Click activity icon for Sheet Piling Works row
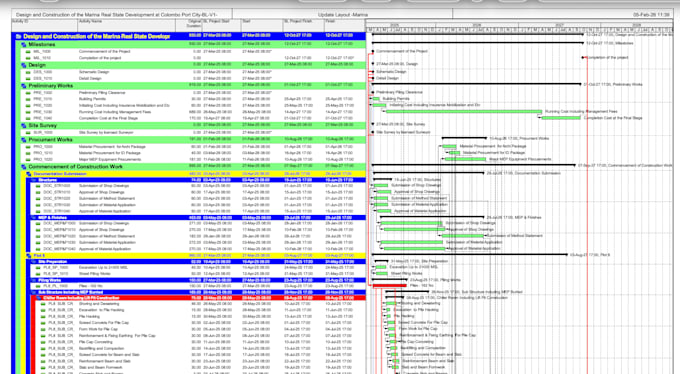This screenshot has height=374, width=680. tap(38, 274)
